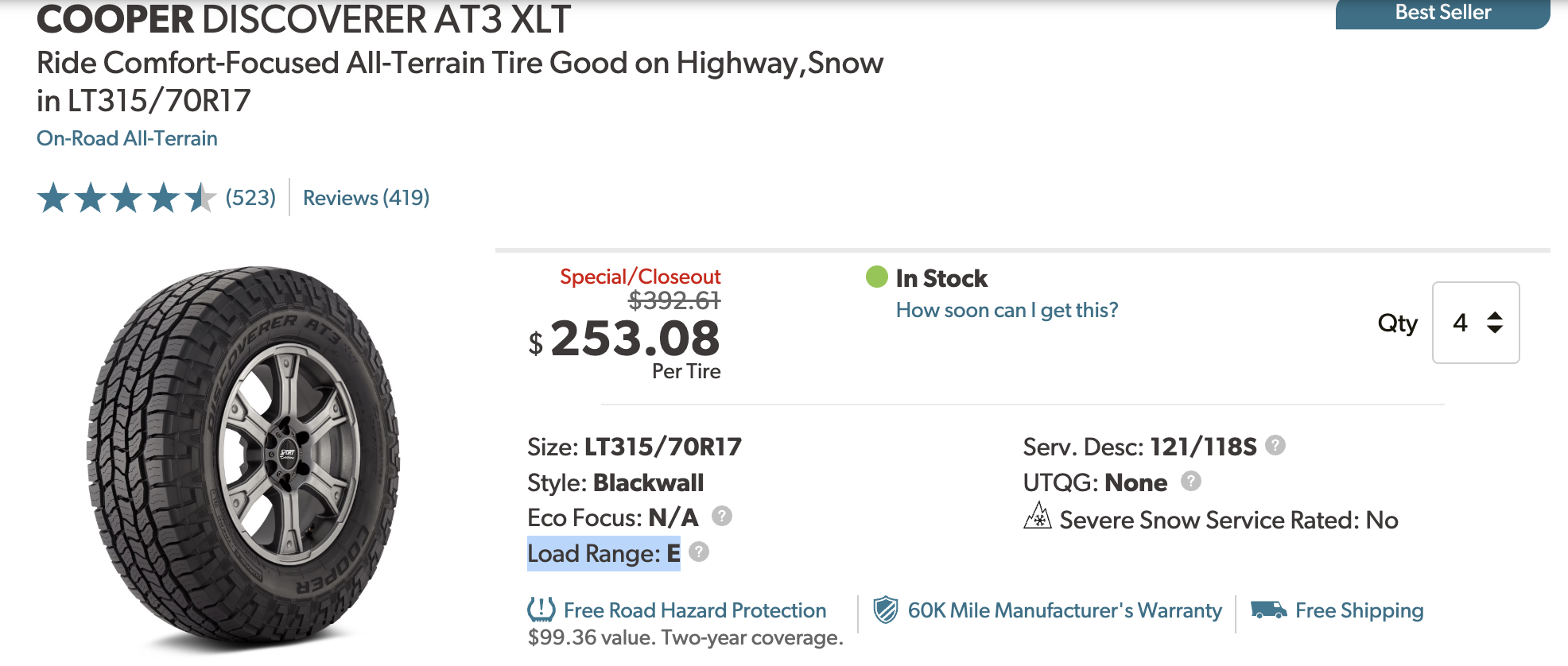Click the Free Shipping truck icon
1568x666 pixels.
point(1268,610)
